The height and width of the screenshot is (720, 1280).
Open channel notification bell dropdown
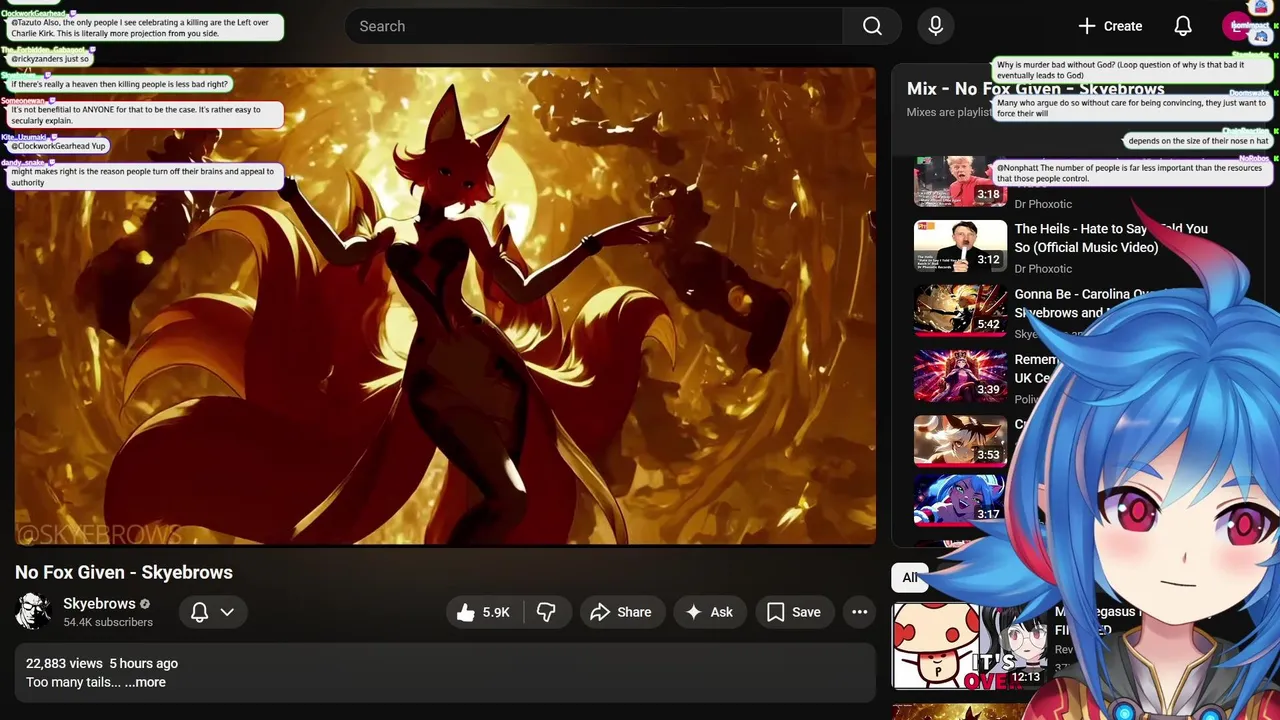tap(213, 612)
